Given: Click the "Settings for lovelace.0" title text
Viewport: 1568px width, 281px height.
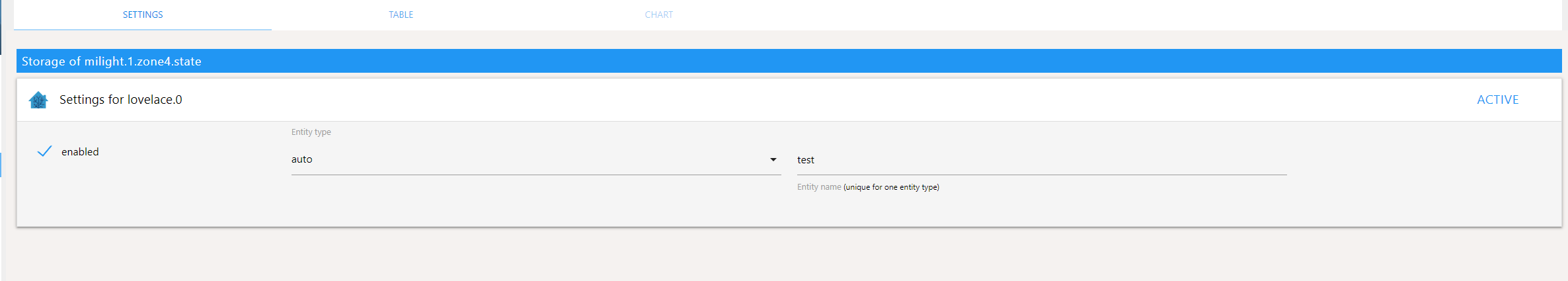Looking at the screenshot, I should tap(121, 100).
